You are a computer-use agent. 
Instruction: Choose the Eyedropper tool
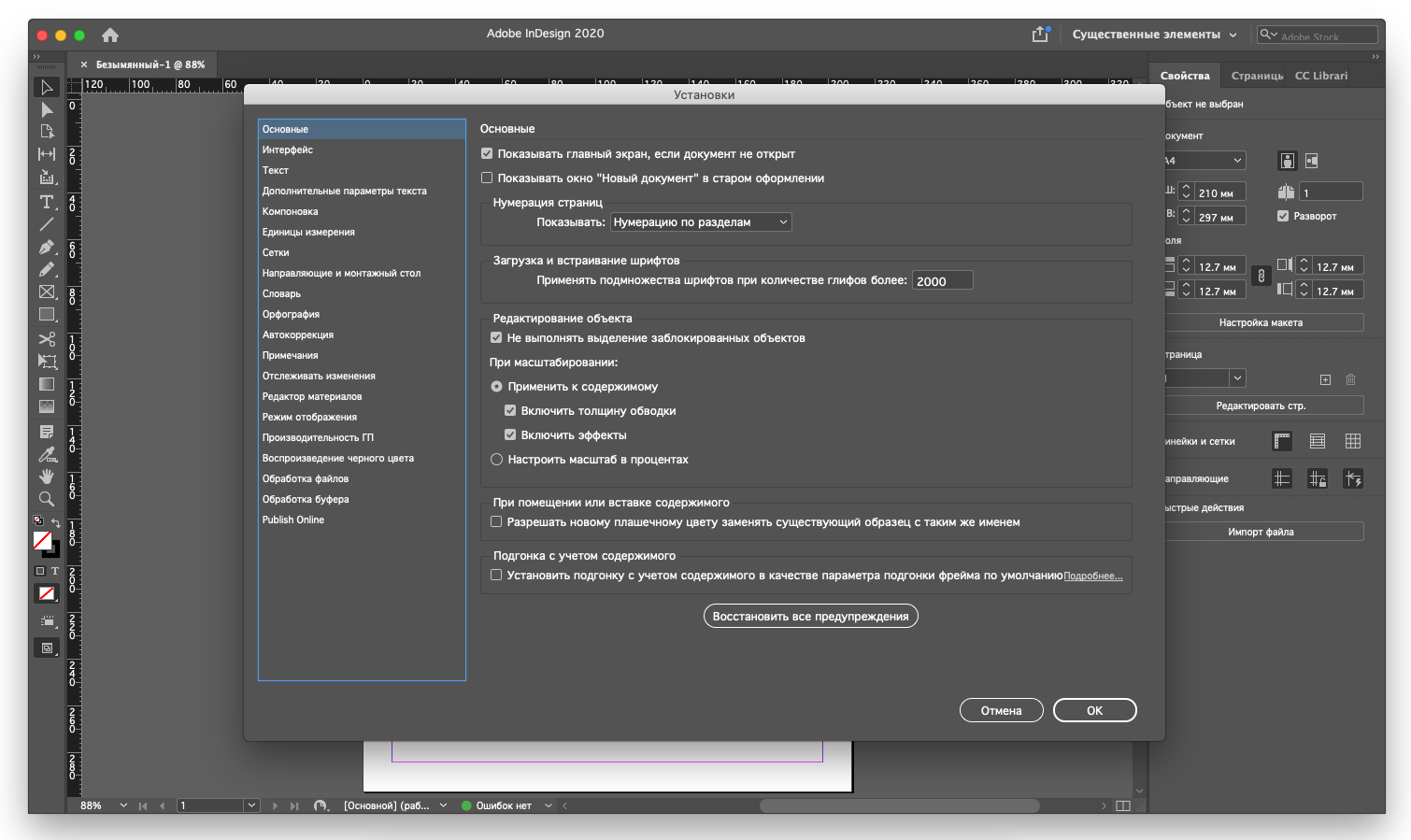click(x=47, y=454)
